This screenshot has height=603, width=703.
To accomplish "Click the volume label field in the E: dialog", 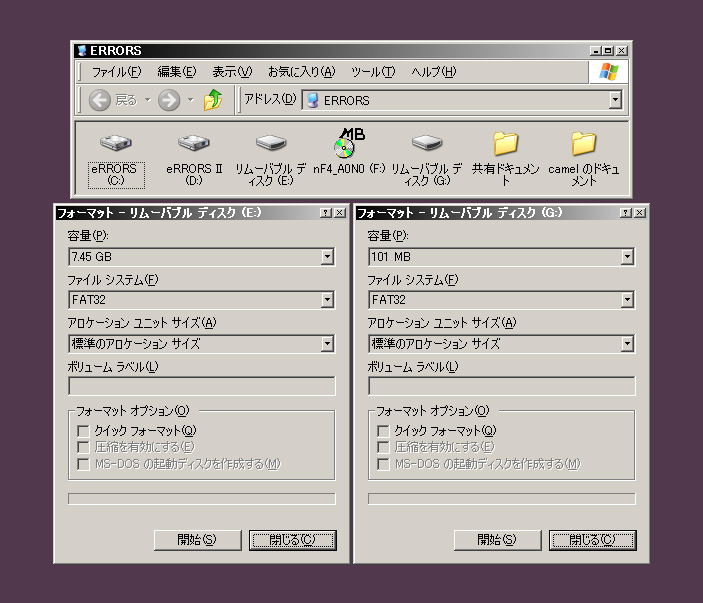I will pyautogui.click(x=201, y=386).
